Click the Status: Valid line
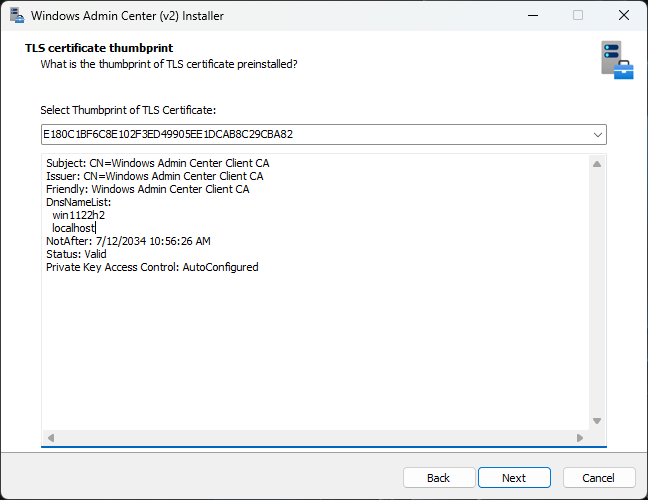This screenshot has width=648, height=500. tap(76, 254)
